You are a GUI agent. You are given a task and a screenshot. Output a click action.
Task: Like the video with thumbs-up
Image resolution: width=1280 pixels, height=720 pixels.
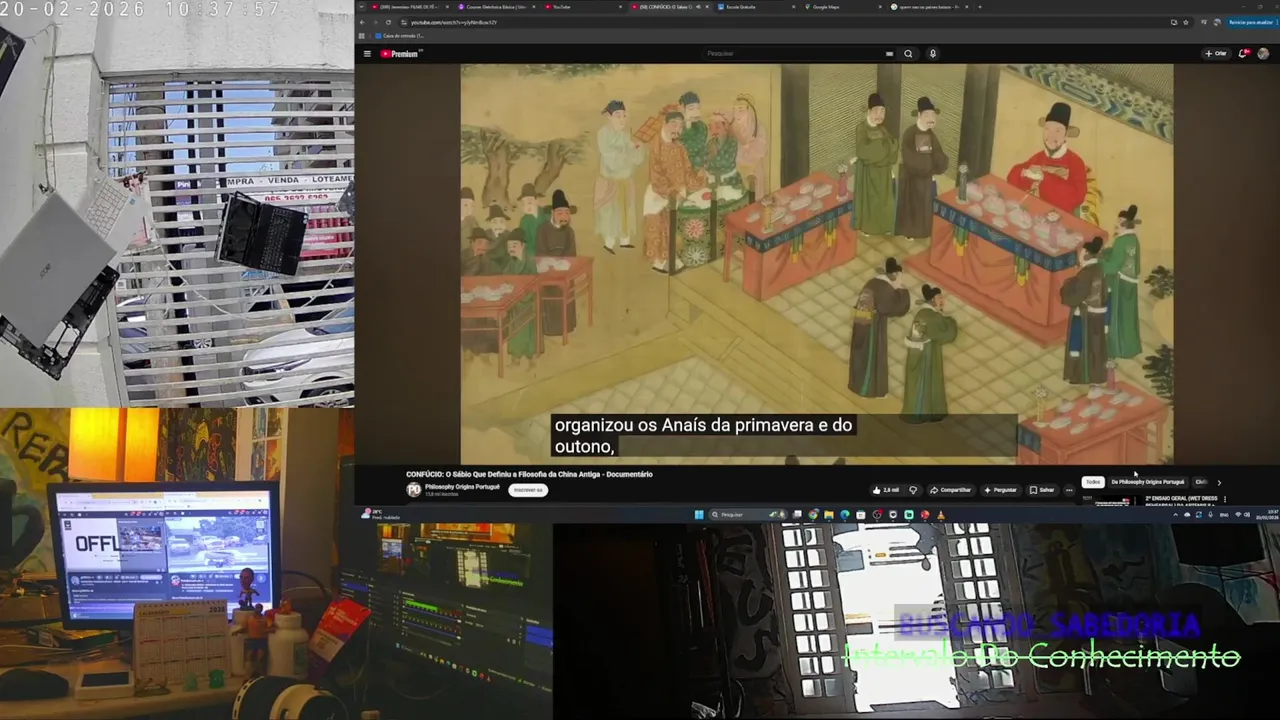(x=886, y=490)
